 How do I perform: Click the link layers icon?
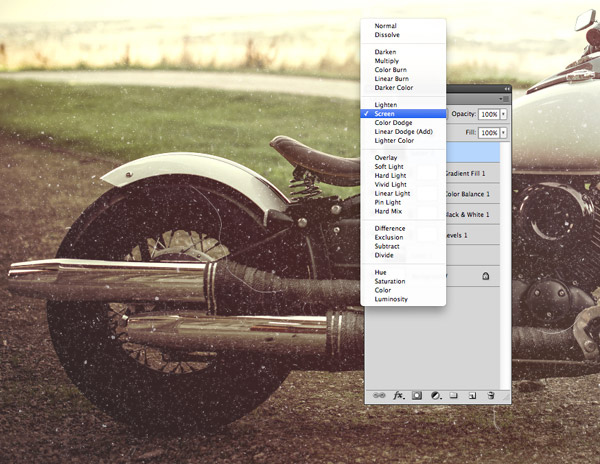pos(380,396)
